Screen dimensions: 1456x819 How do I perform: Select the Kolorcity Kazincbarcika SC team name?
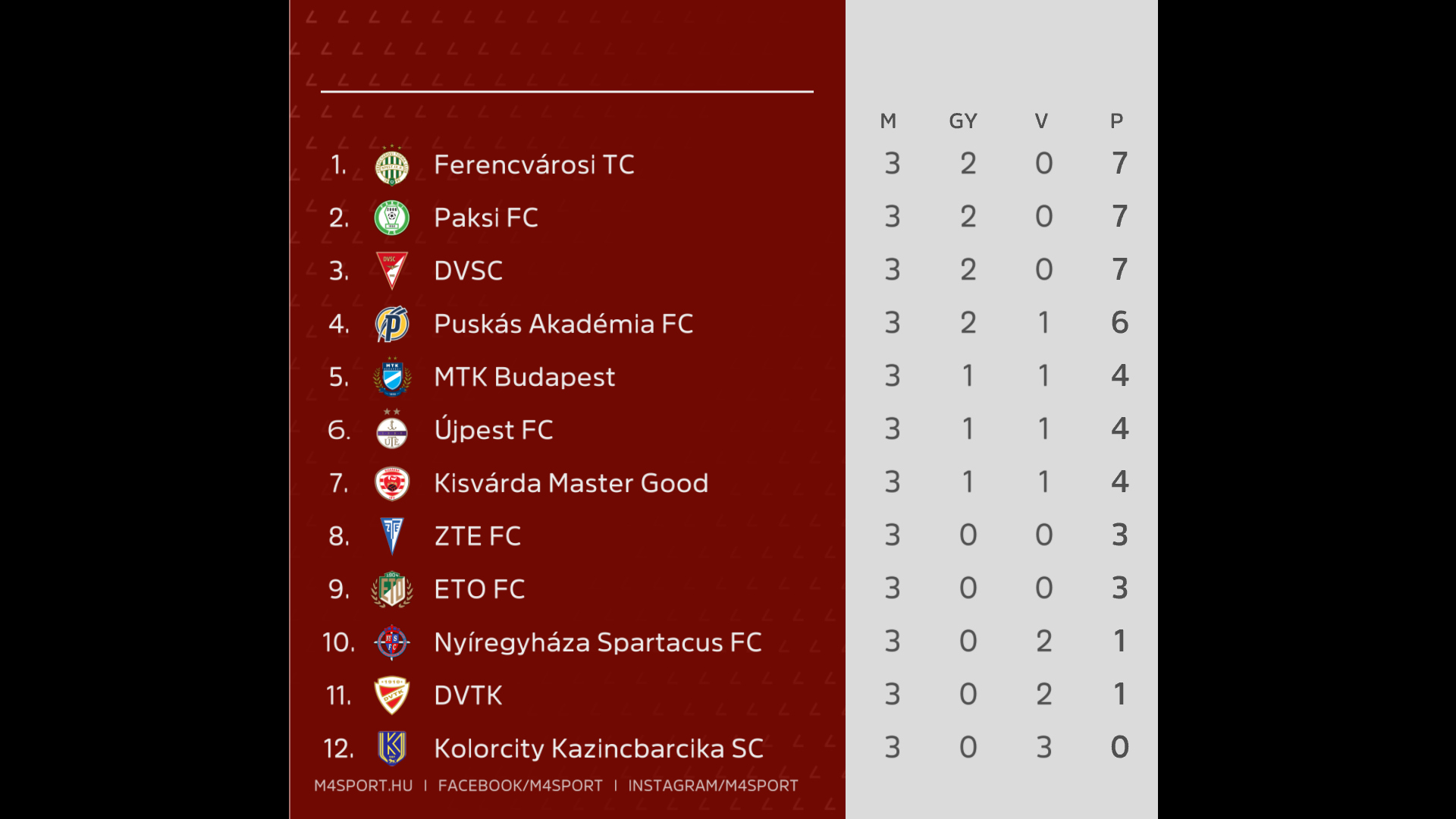[x=598, y=748]
